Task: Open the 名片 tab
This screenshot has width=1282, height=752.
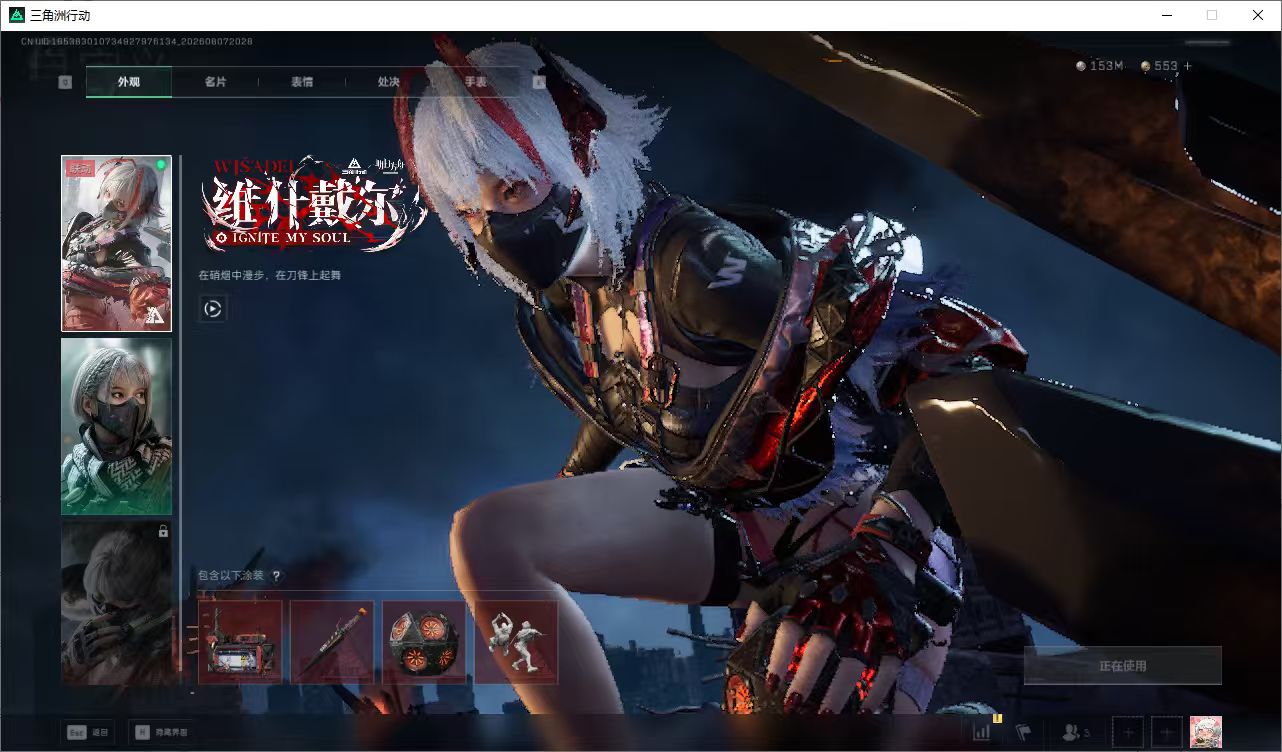Action: pyautogui.click(x=215, y=82)
